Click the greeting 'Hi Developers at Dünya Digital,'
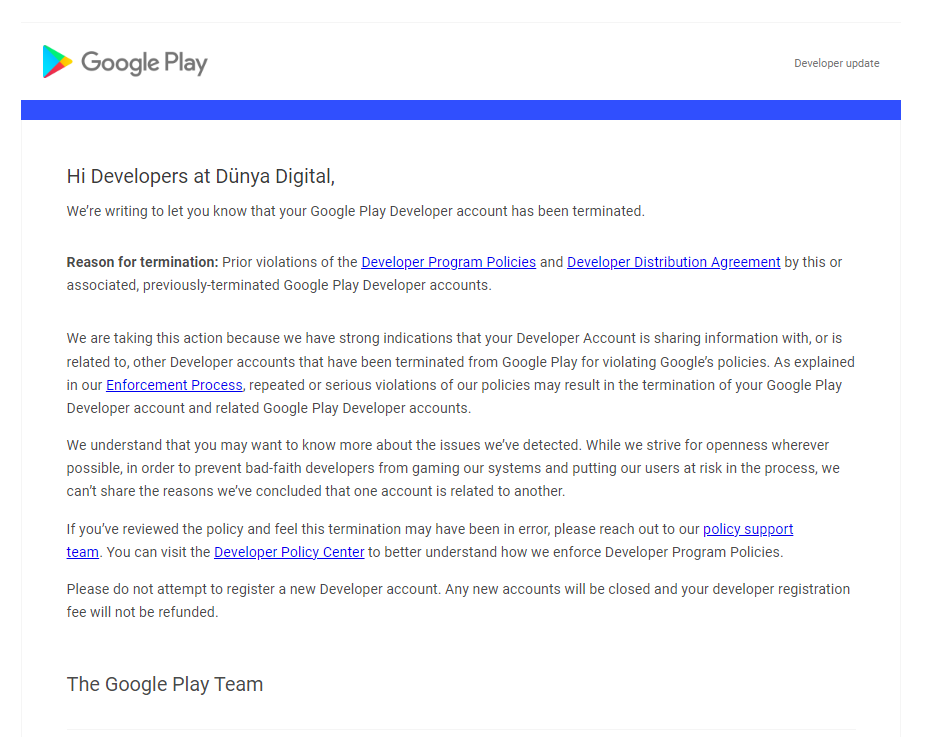 pyautogui.click(x=201, y=176)
